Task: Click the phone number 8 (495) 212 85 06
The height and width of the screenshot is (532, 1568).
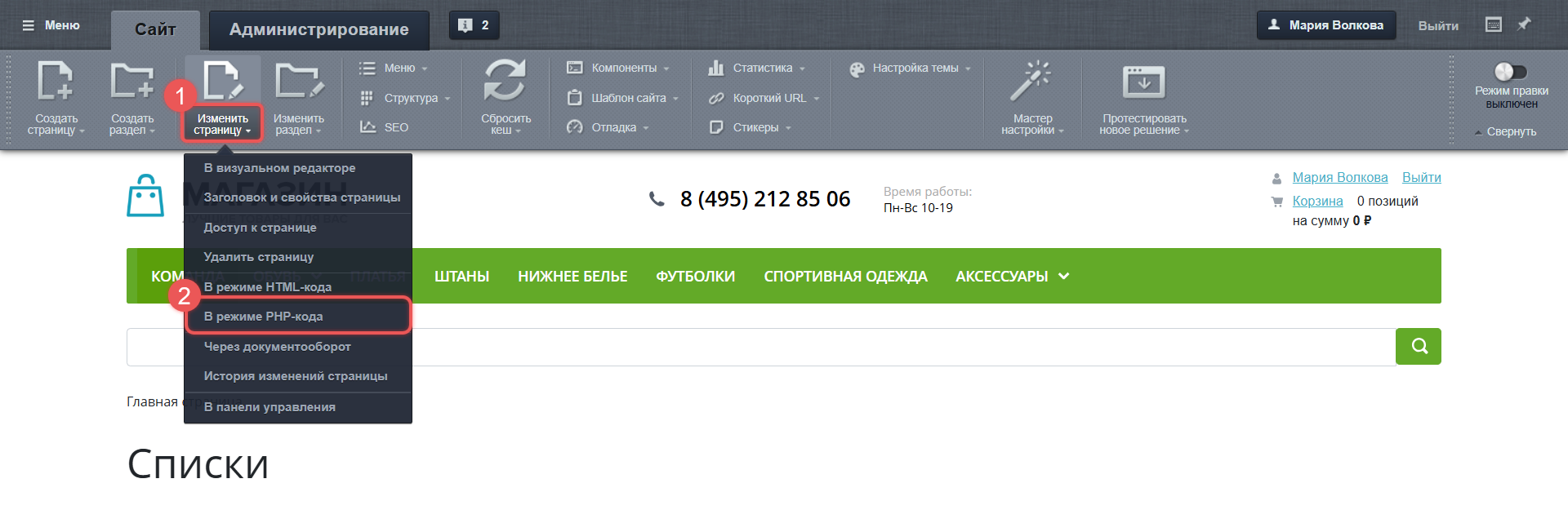Action: pyautogui.click(x=765, y=198)
